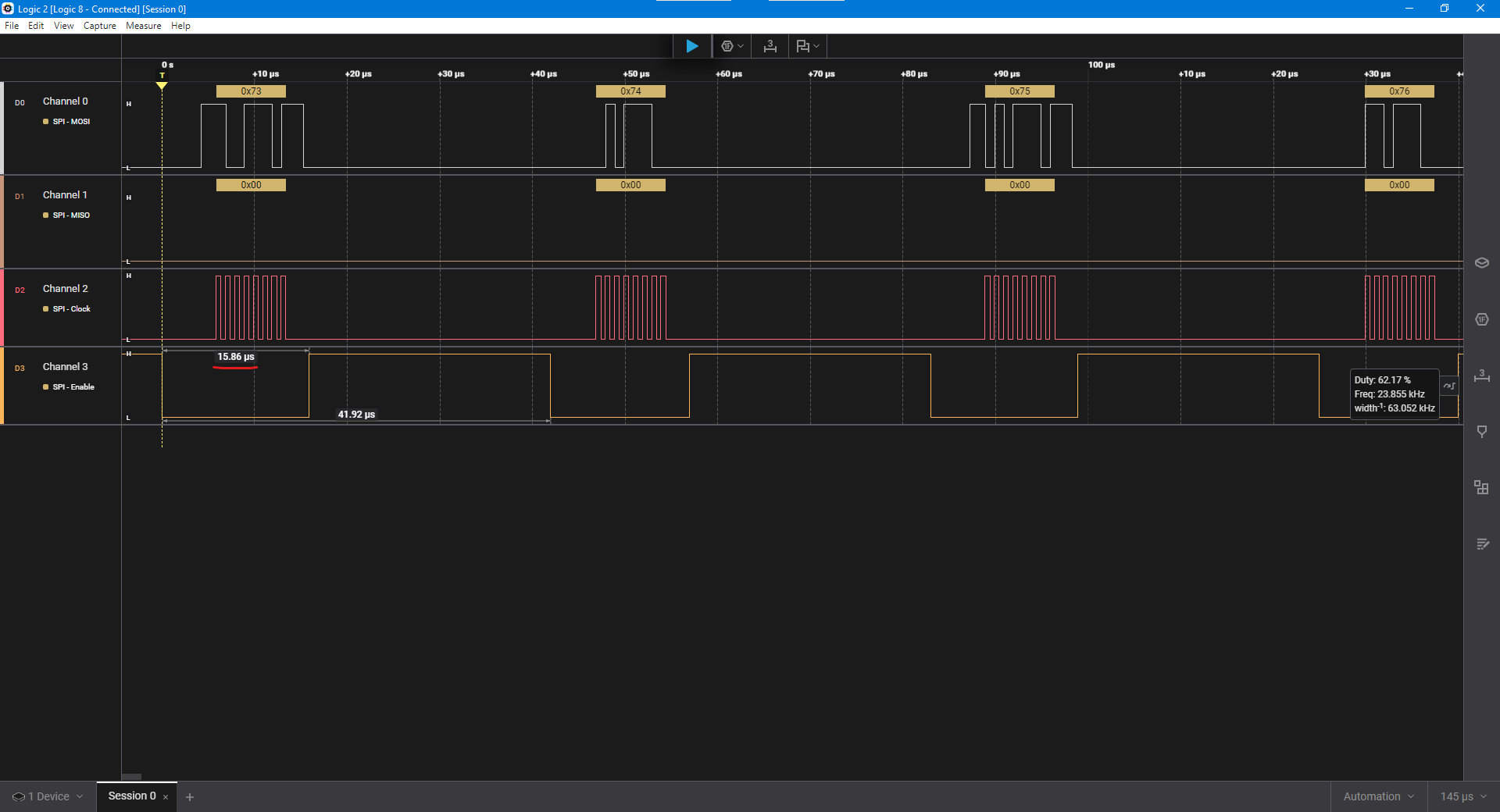Open the Device Settings sidebar panel
This screenshot has height=812, width=1500.
1481,263
